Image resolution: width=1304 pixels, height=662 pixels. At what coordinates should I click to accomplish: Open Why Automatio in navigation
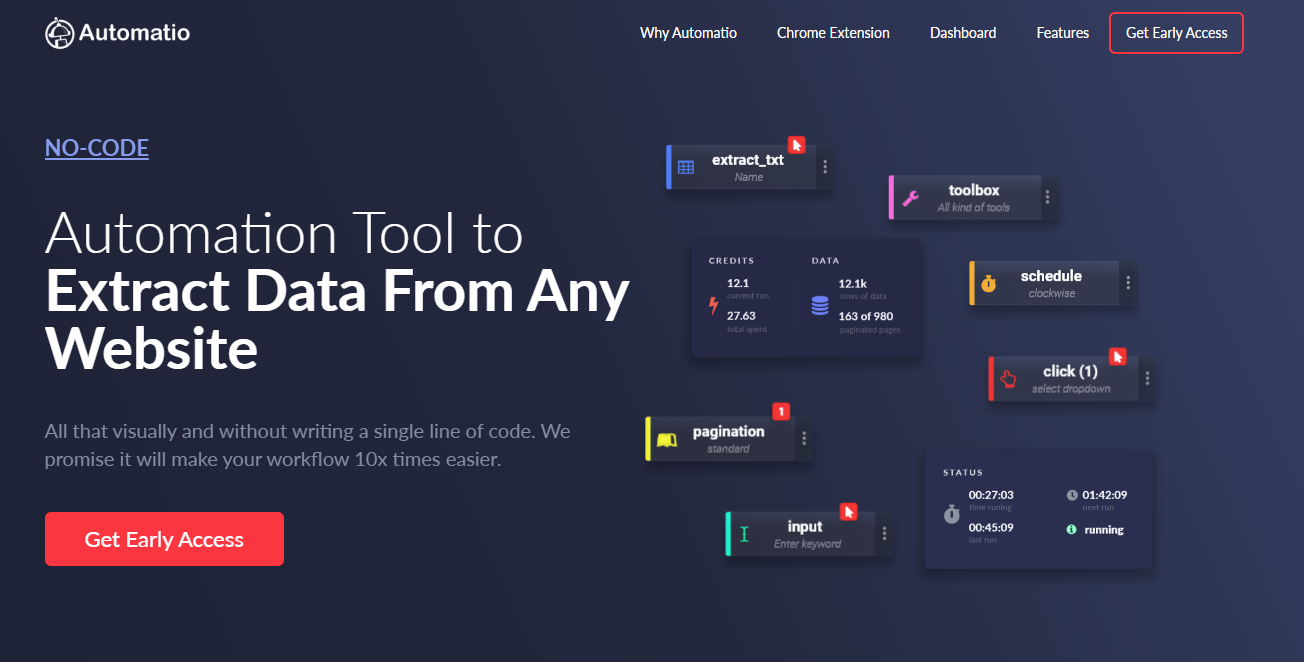click(x=688, y=33)
